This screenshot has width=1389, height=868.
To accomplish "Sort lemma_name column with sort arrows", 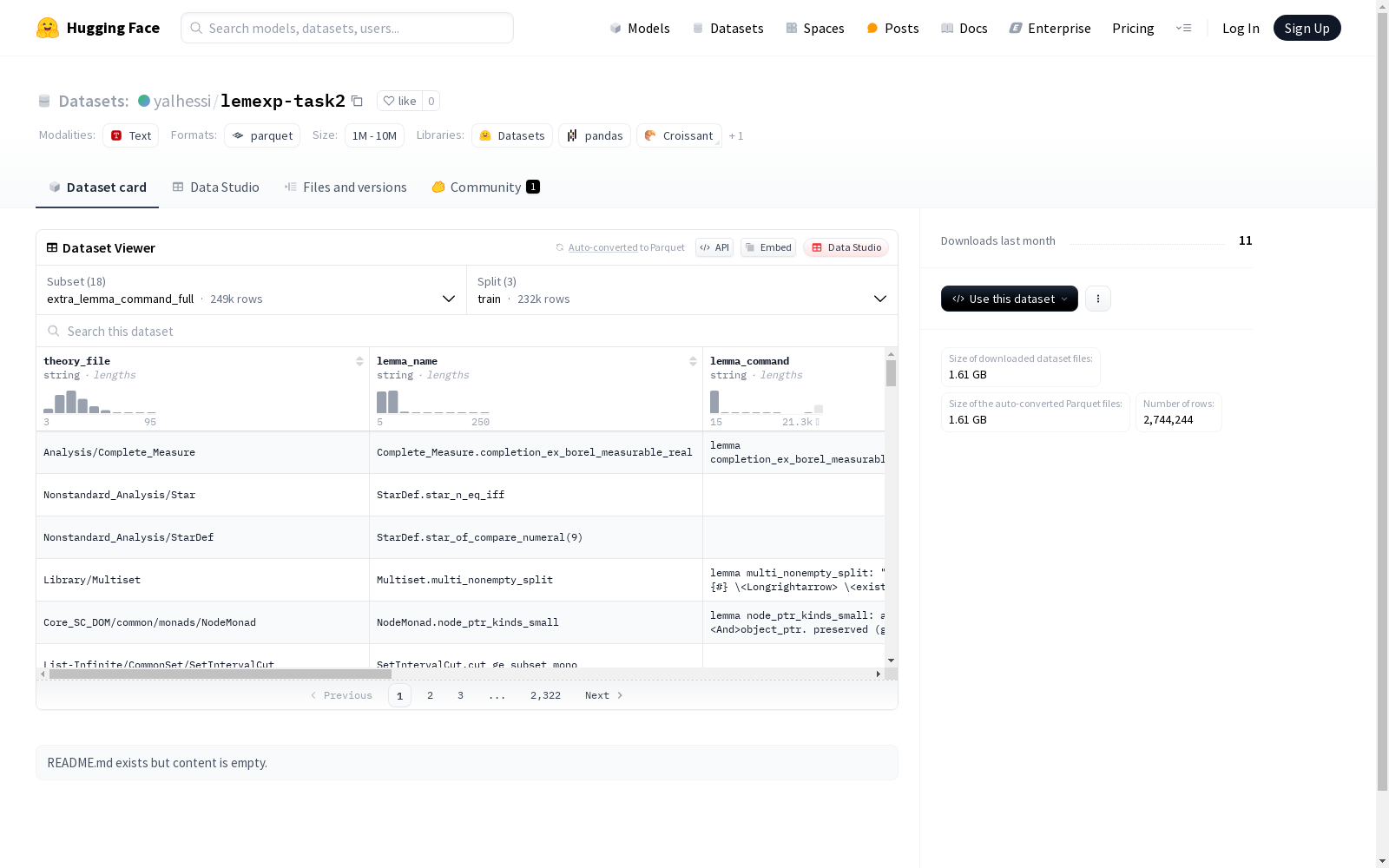I will (x=693, y=361).
